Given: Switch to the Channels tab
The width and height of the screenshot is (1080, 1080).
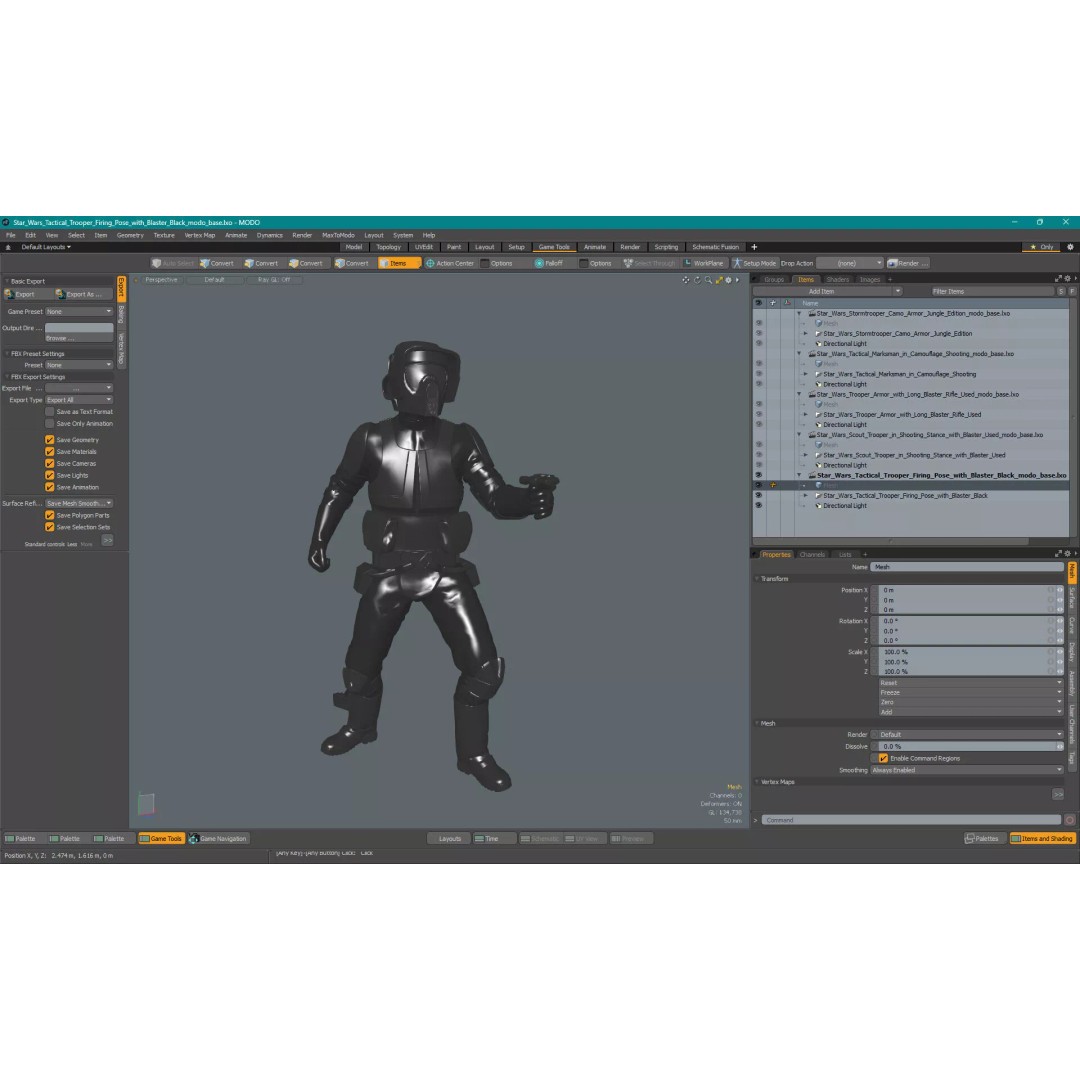Looking at the screenshot, I should click(812, 554).
